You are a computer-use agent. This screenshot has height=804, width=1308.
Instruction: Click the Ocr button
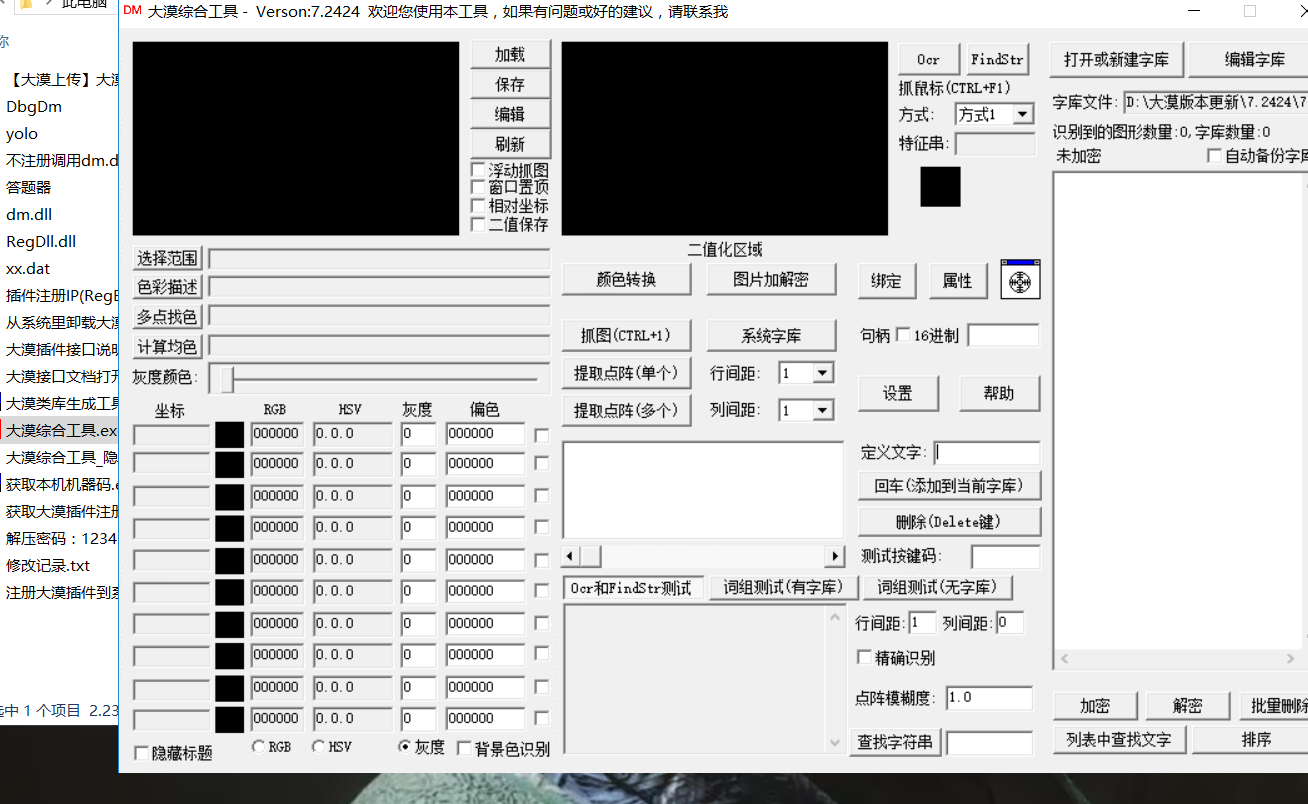[929, 59]
